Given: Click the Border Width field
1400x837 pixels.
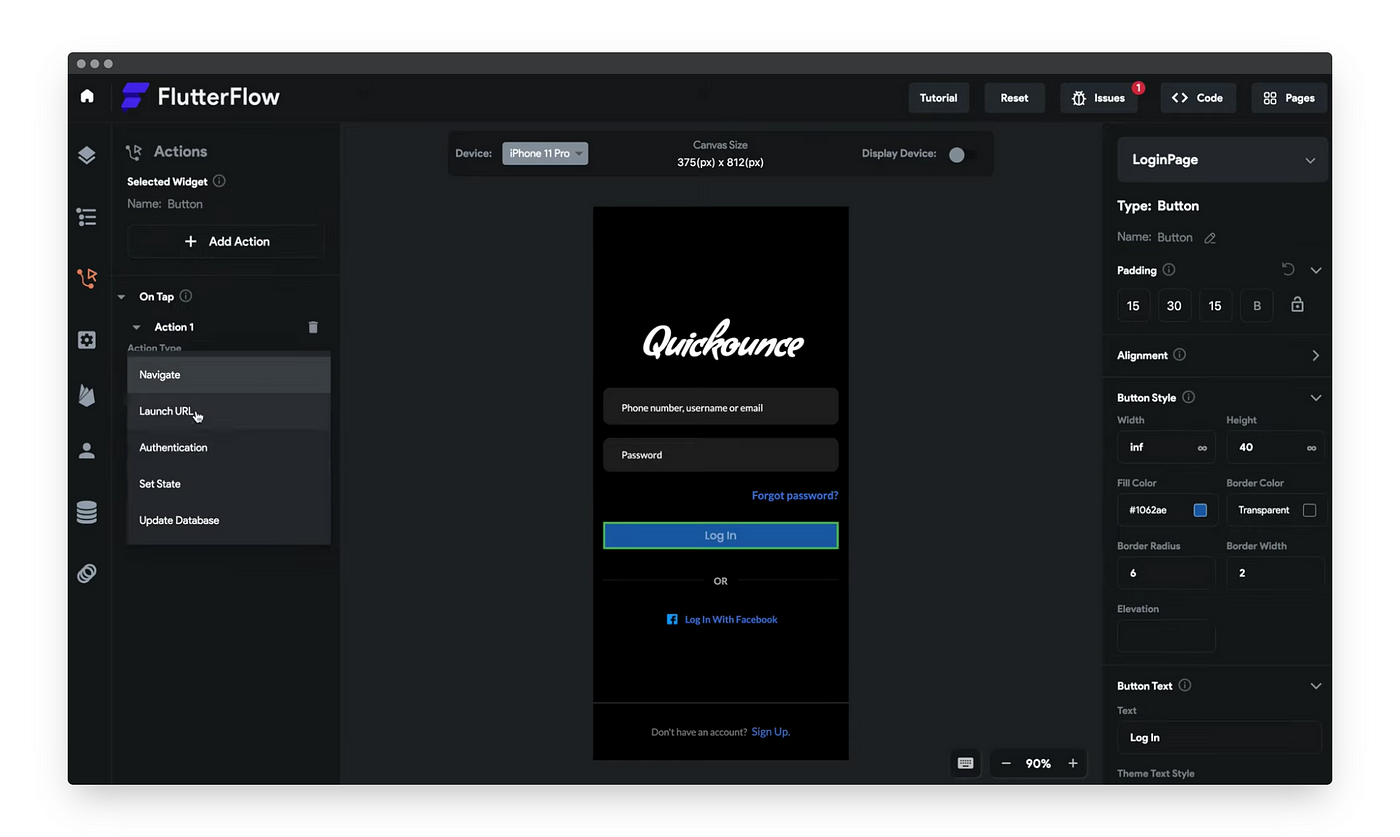Looking at the screenshot, I should click(x=1275, y=573).
